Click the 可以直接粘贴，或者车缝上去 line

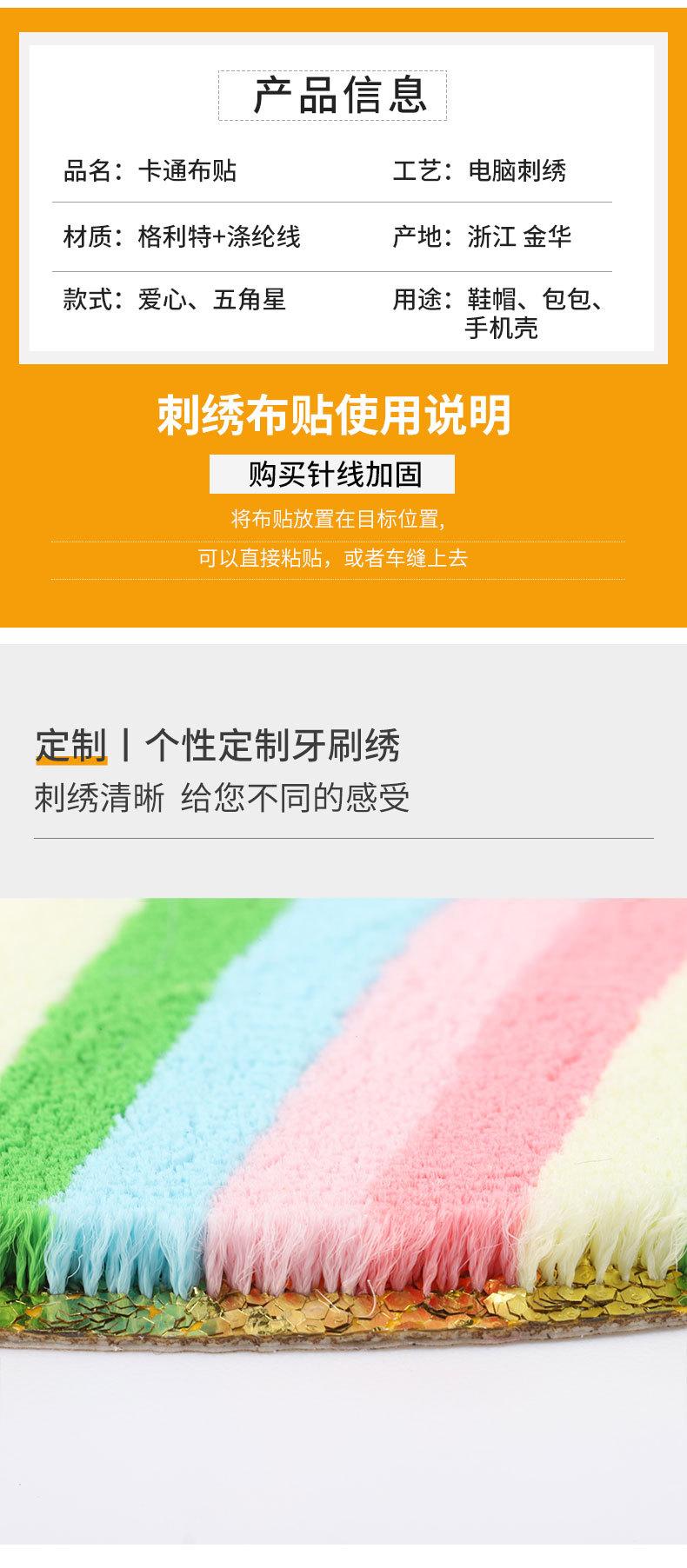pyautogui.click(x=333, y=558)
